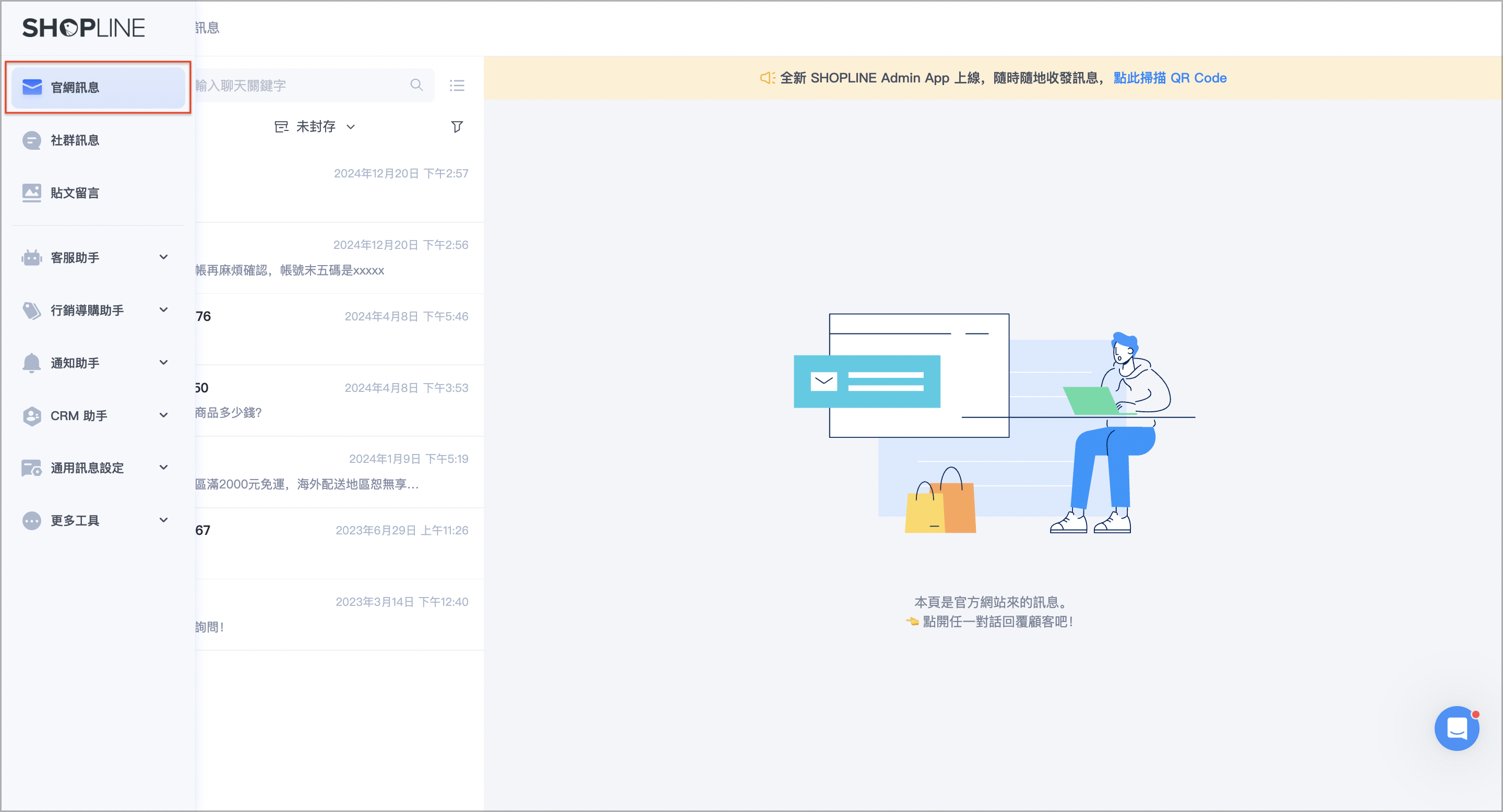Open conversation dated 2024年12月20日 下午2:56
The height and width of the screenshot is (812, 1503).
[340, 258]
